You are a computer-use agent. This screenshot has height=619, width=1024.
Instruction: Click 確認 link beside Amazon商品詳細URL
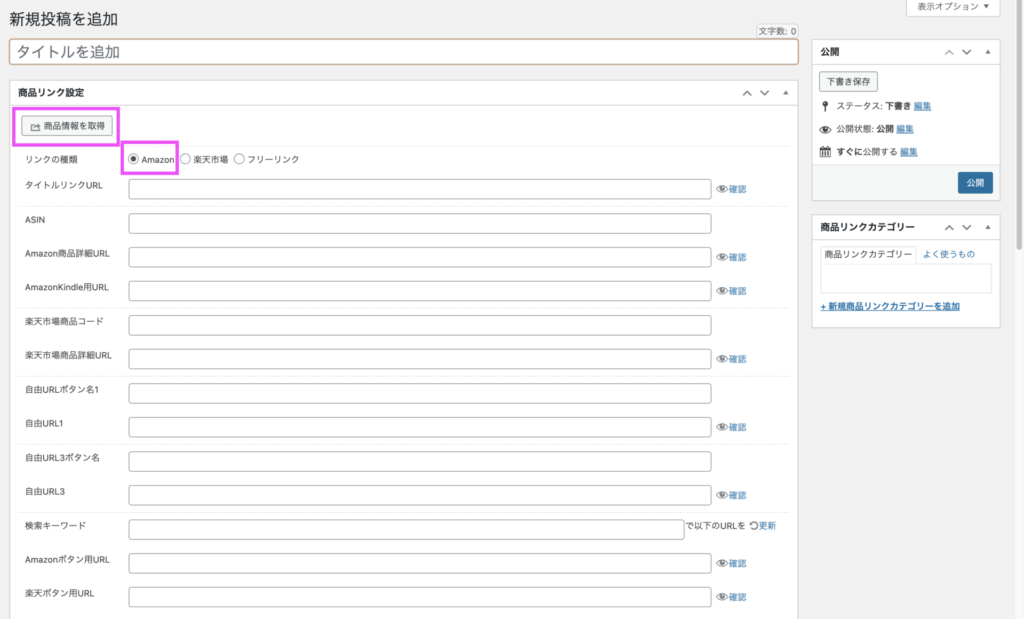pyautogui.click(x=737, y=257)
